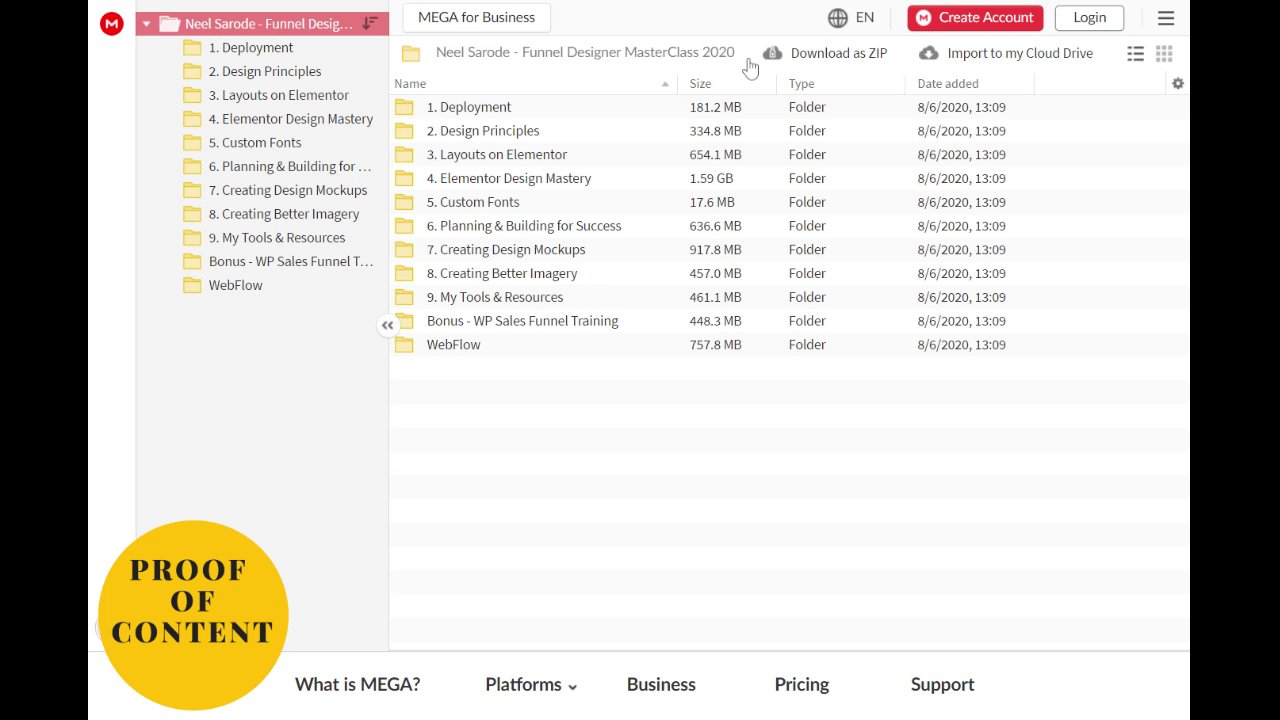Switch to thumbnail grid view

click(1164, 54)
